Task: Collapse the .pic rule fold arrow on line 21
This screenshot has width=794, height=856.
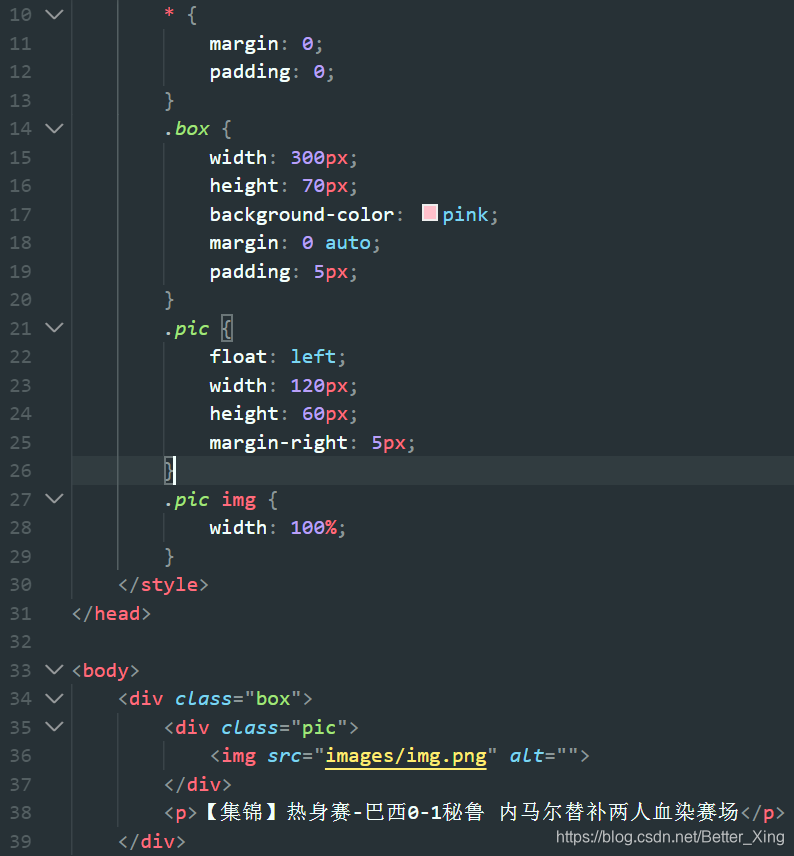Action: click(54, 328)
